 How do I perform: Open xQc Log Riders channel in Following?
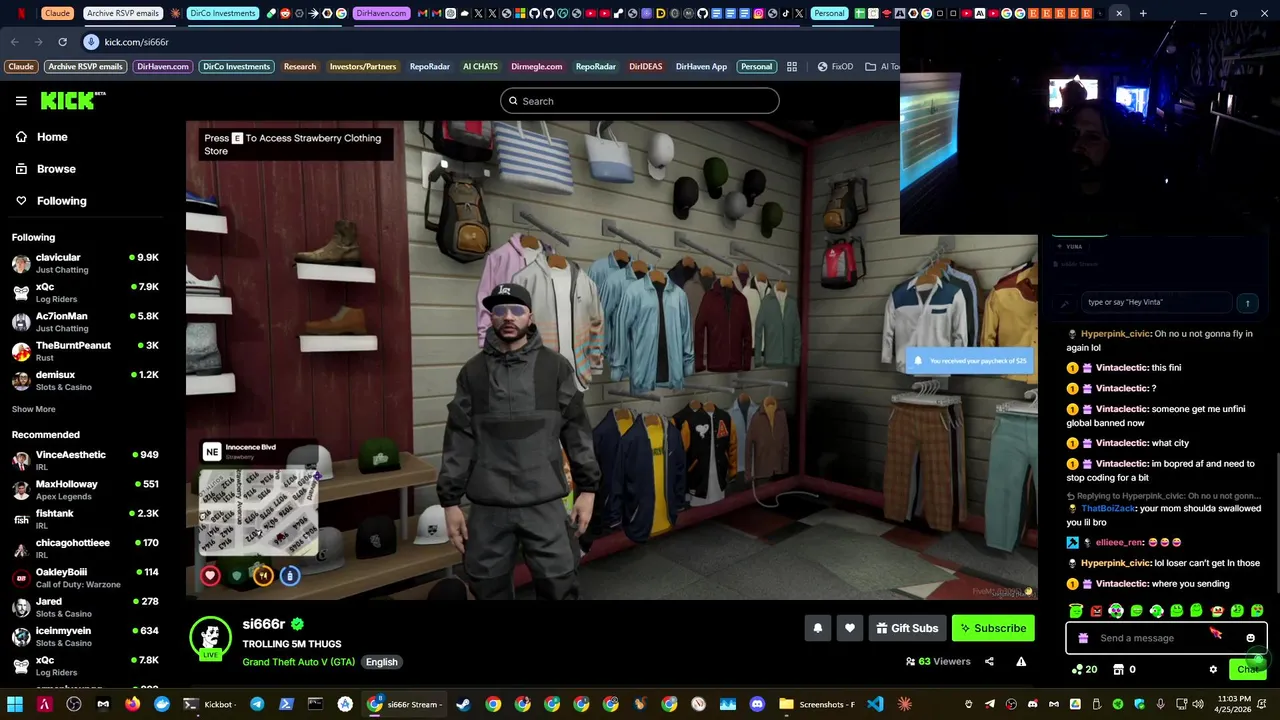point(85,292)
